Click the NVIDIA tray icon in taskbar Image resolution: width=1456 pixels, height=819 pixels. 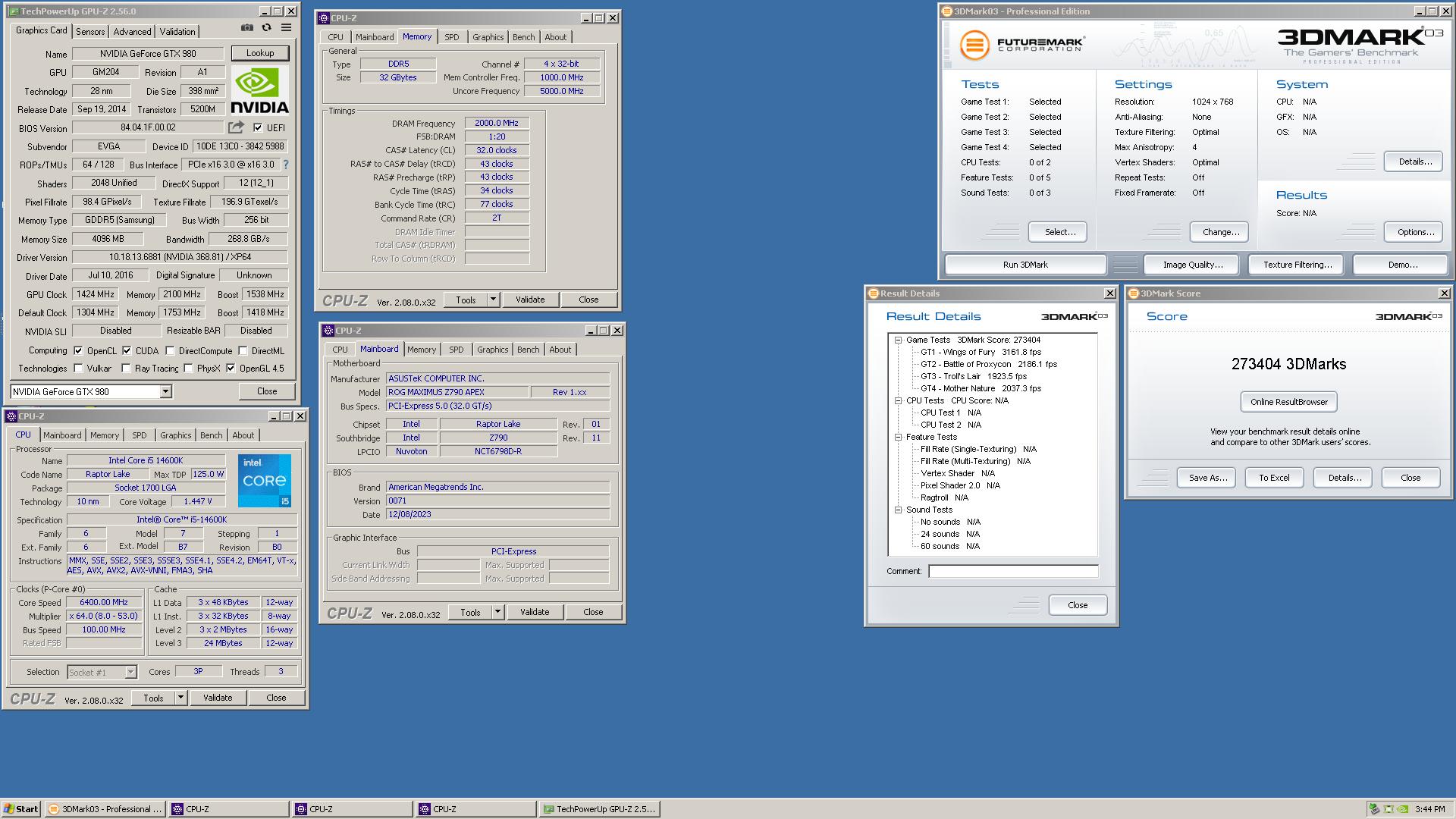coord(1404,809)
